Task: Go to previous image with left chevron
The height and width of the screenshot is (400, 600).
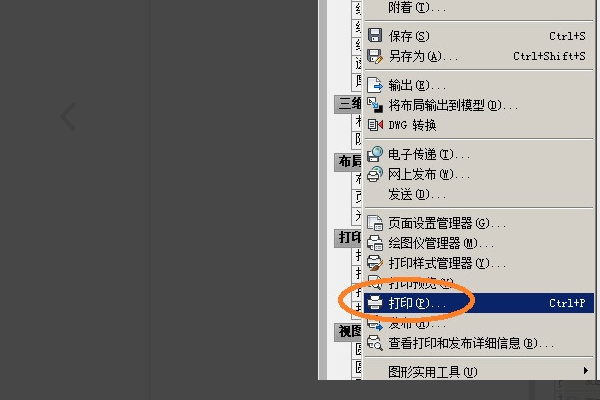Action: [x=68, y=116]
